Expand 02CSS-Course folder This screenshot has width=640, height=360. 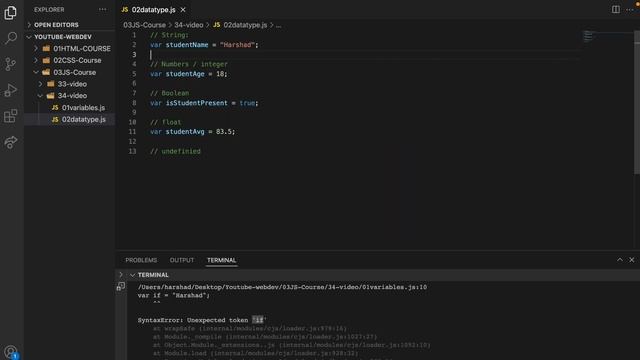[x=36, y=60]
